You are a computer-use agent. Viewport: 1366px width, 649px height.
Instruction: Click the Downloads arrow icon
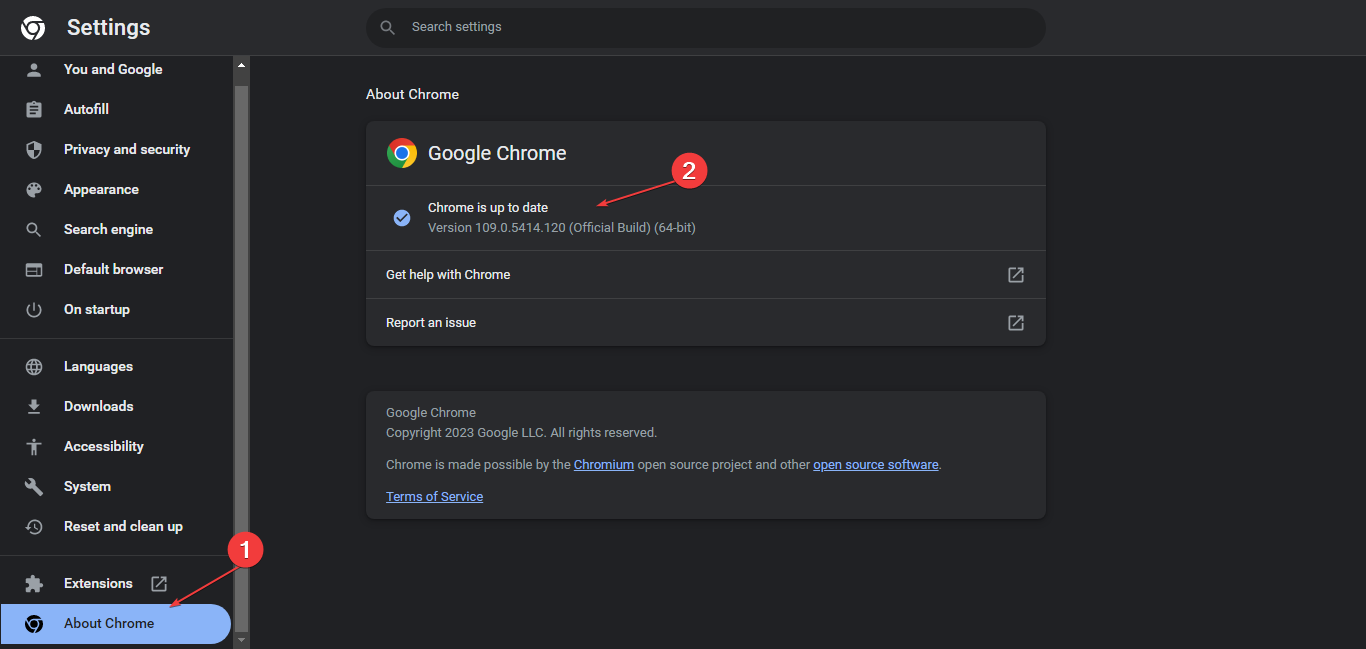click(x=34, y=406)
